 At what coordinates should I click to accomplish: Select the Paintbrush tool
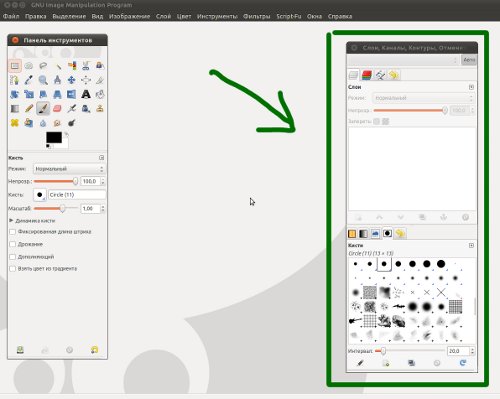coord(43,109)
